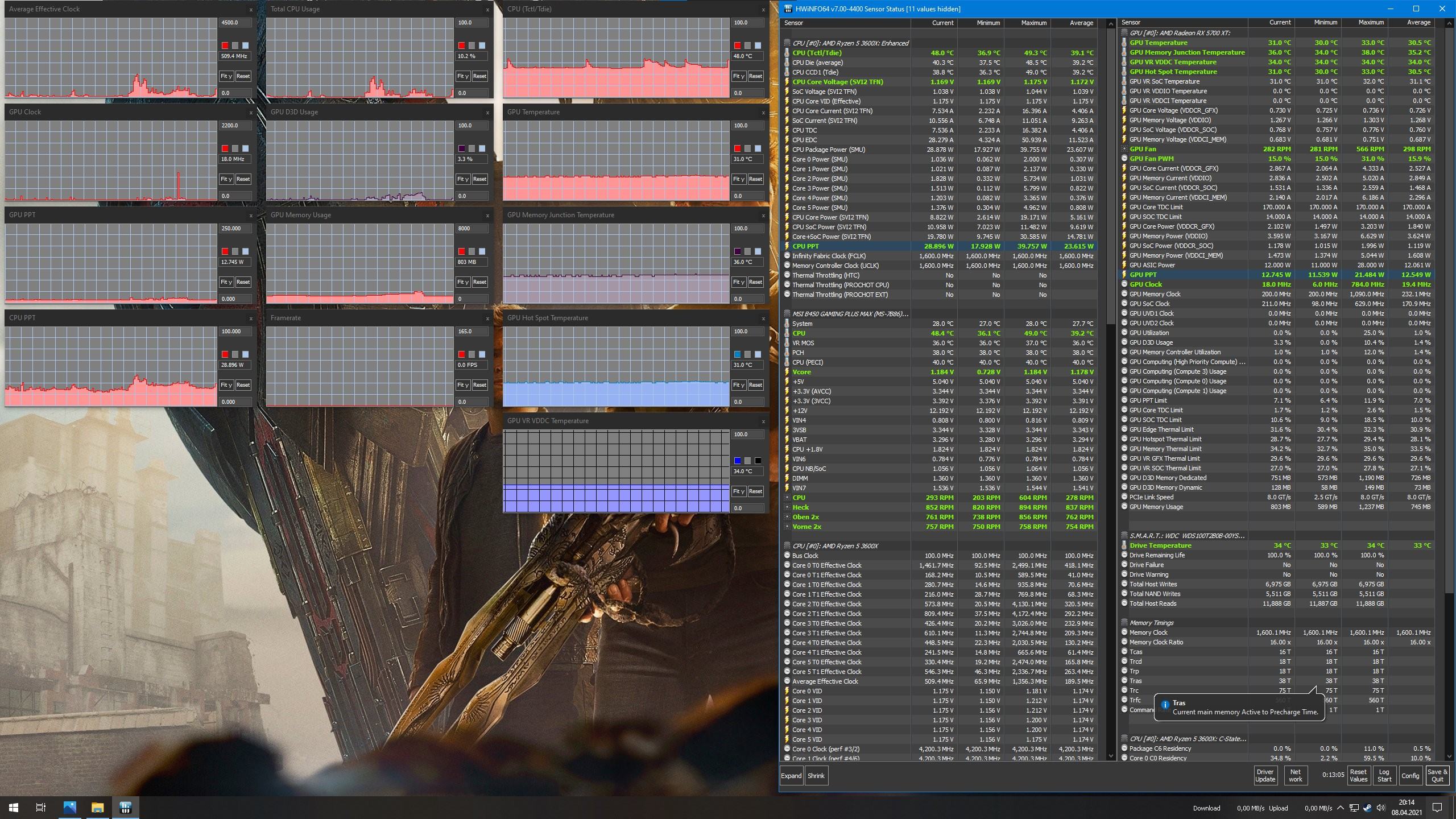Click icon beside GPU Fan PWM row
The width and height of the screenshot is (1456, 819).
[x=1124, y=159]
